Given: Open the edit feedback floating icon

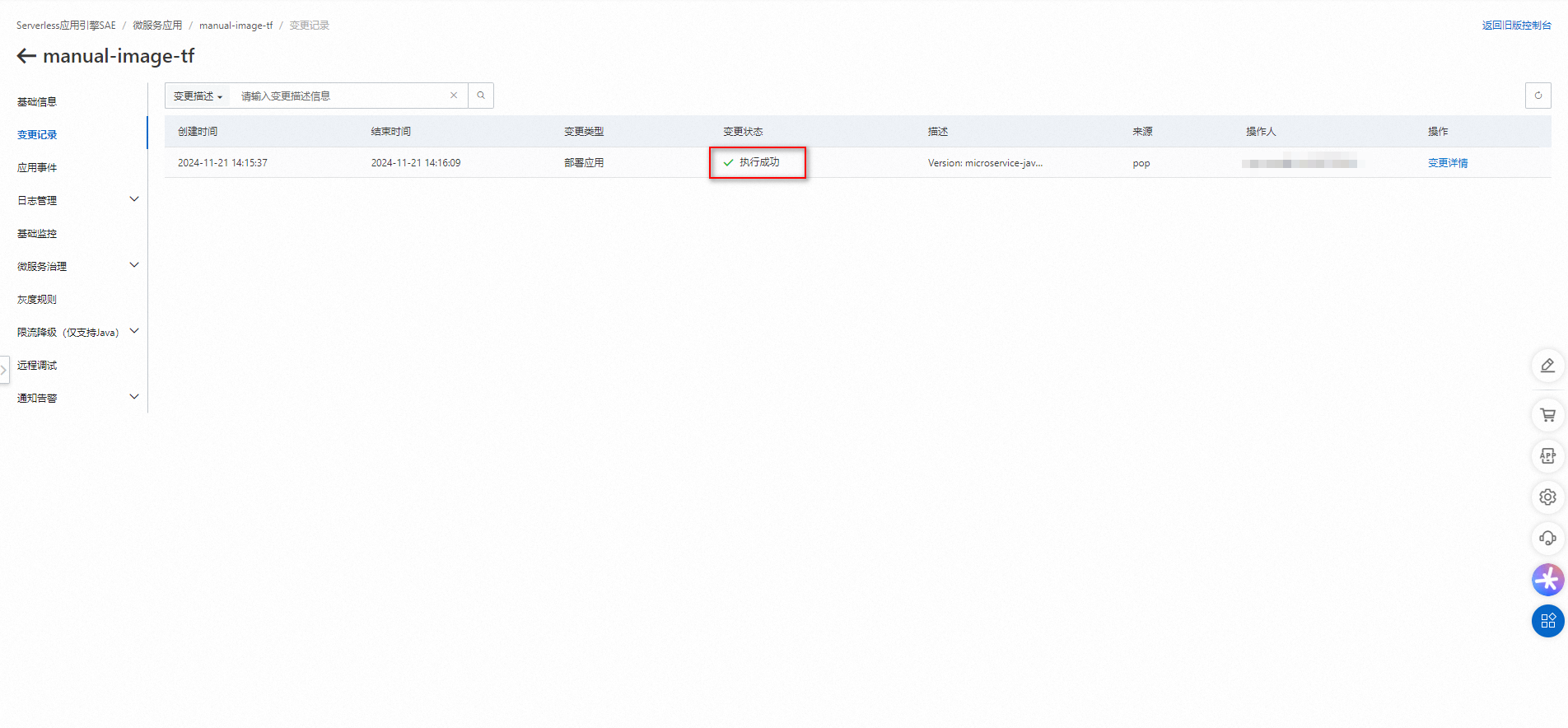Looking at the screenshot, I should 1547,366.
